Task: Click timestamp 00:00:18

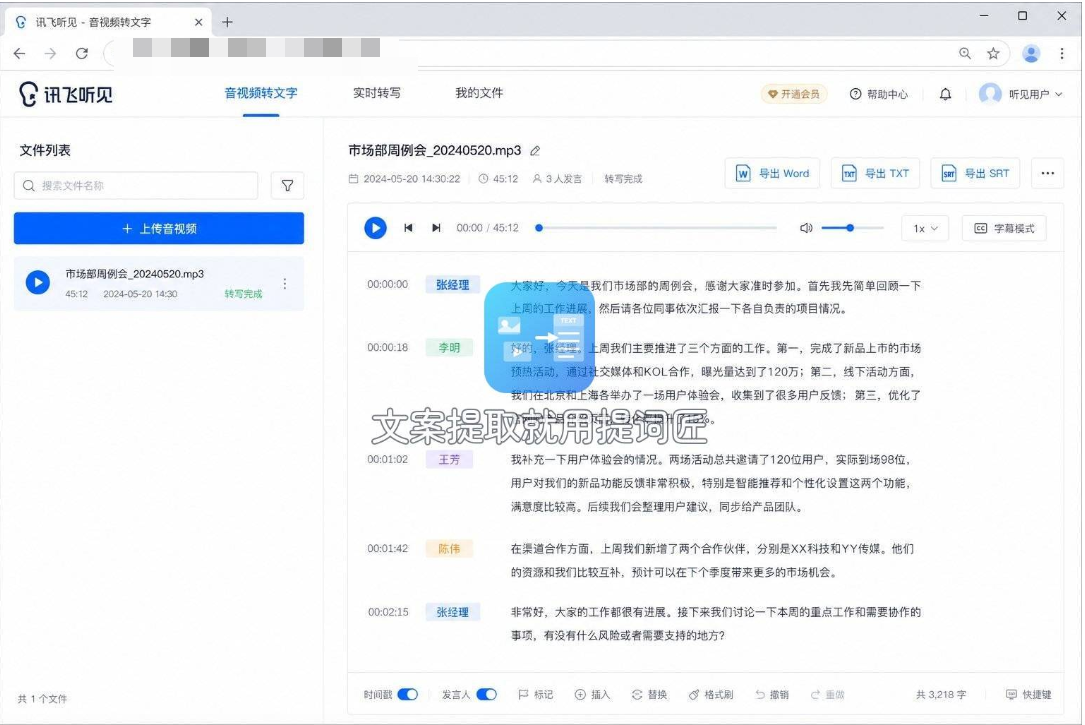Action: click(388, 347)
